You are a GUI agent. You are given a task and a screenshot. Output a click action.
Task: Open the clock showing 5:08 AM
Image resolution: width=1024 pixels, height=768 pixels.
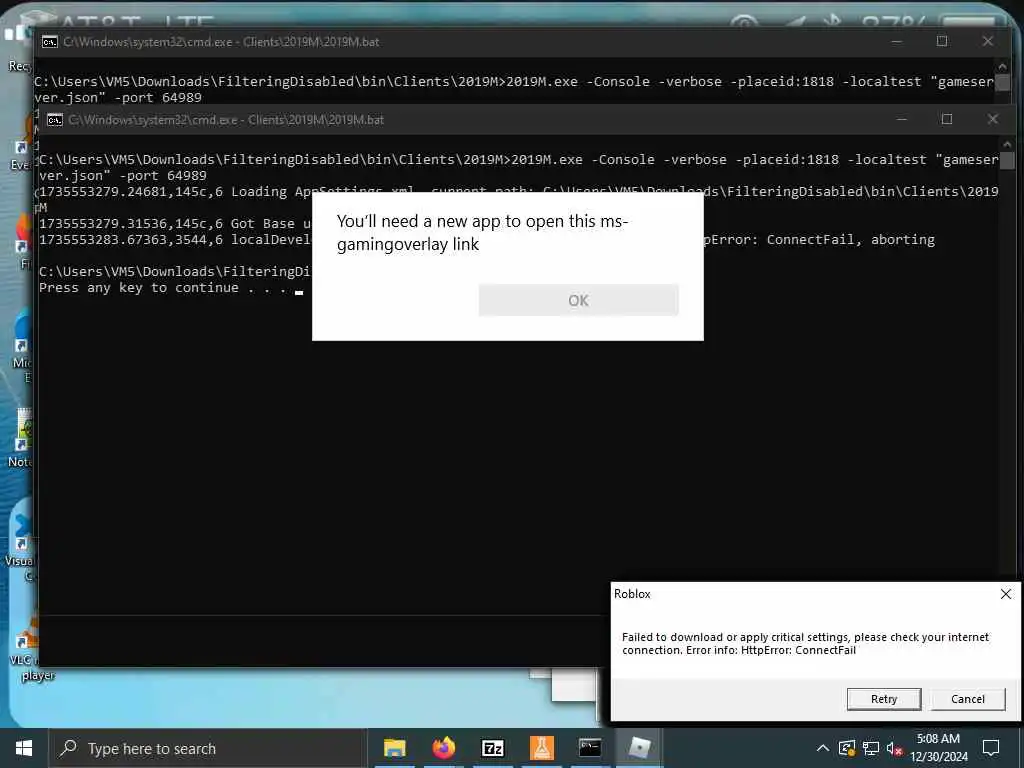938,748
